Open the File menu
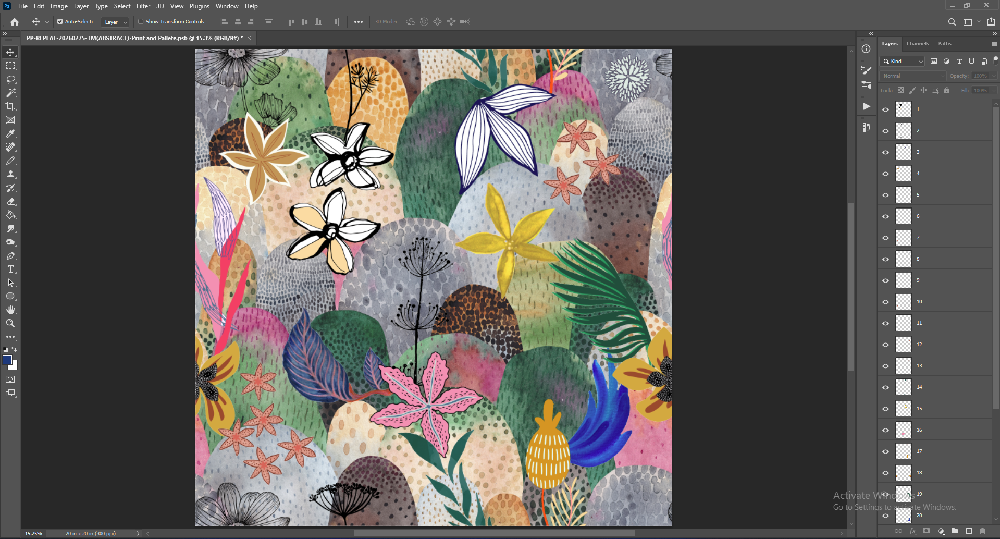Viewport: 1000px width, 539px height. coord(24,6)
